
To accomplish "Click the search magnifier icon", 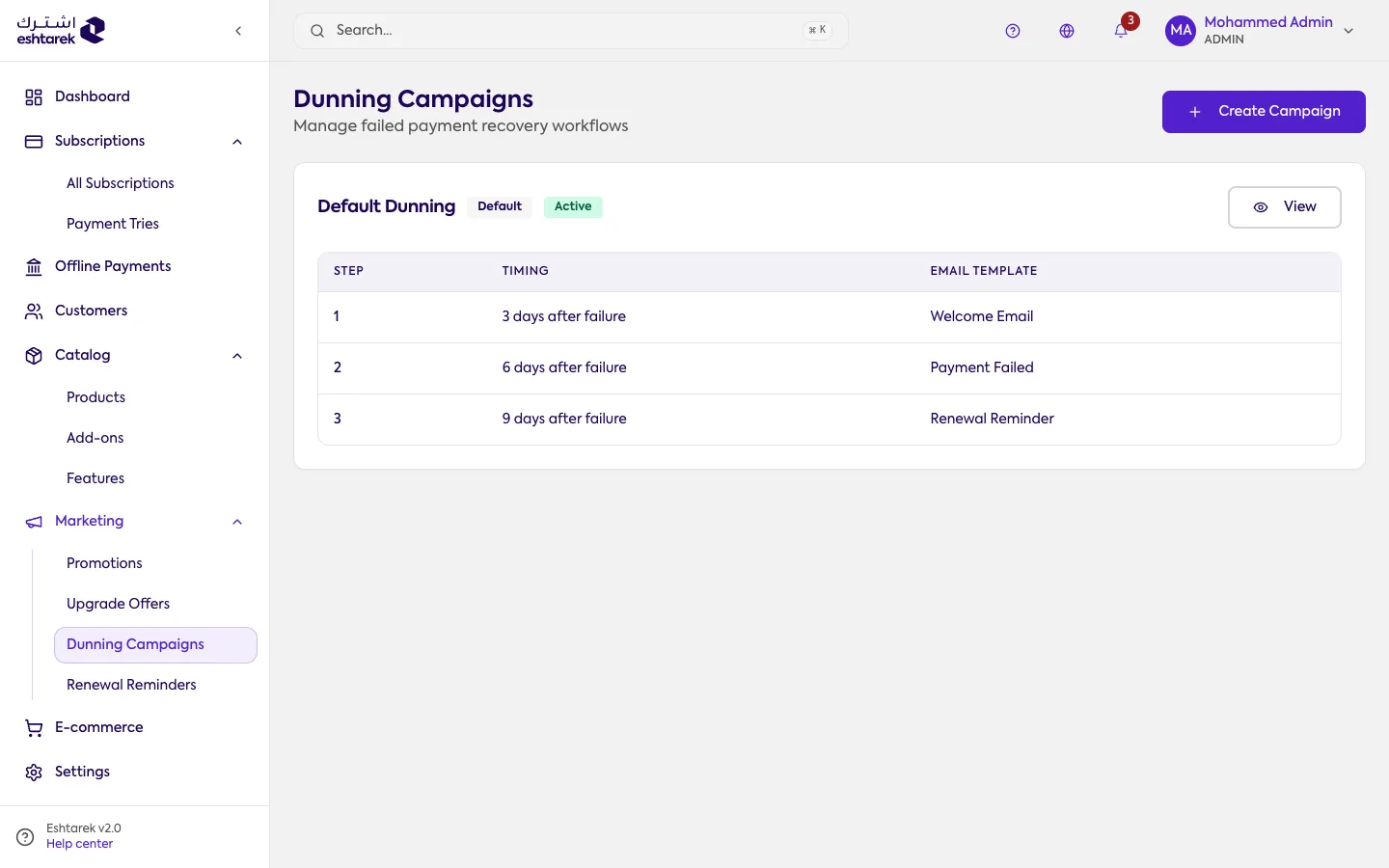I will point(317,31).
